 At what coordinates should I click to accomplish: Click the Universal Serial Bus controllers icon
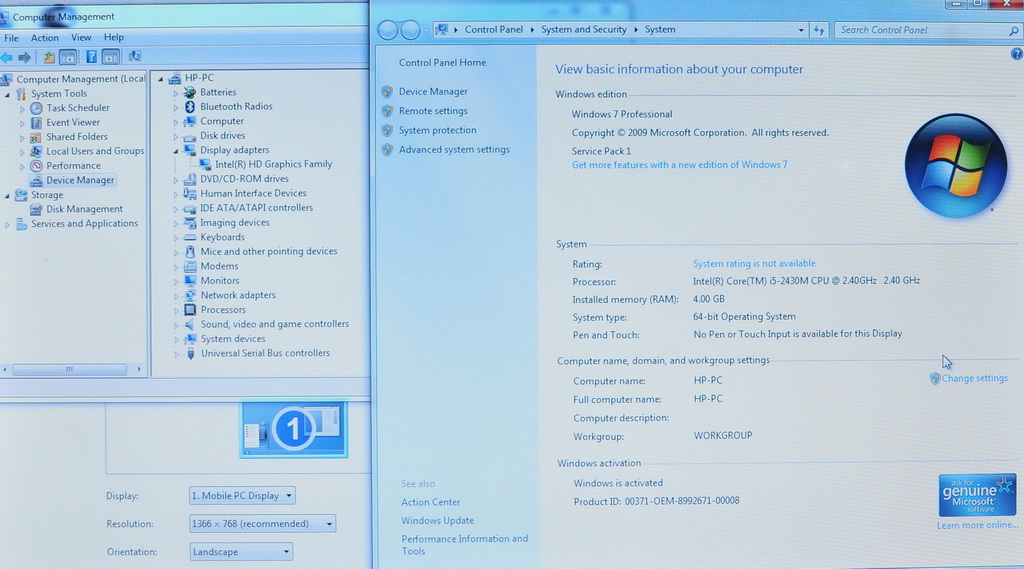point(191,353)
